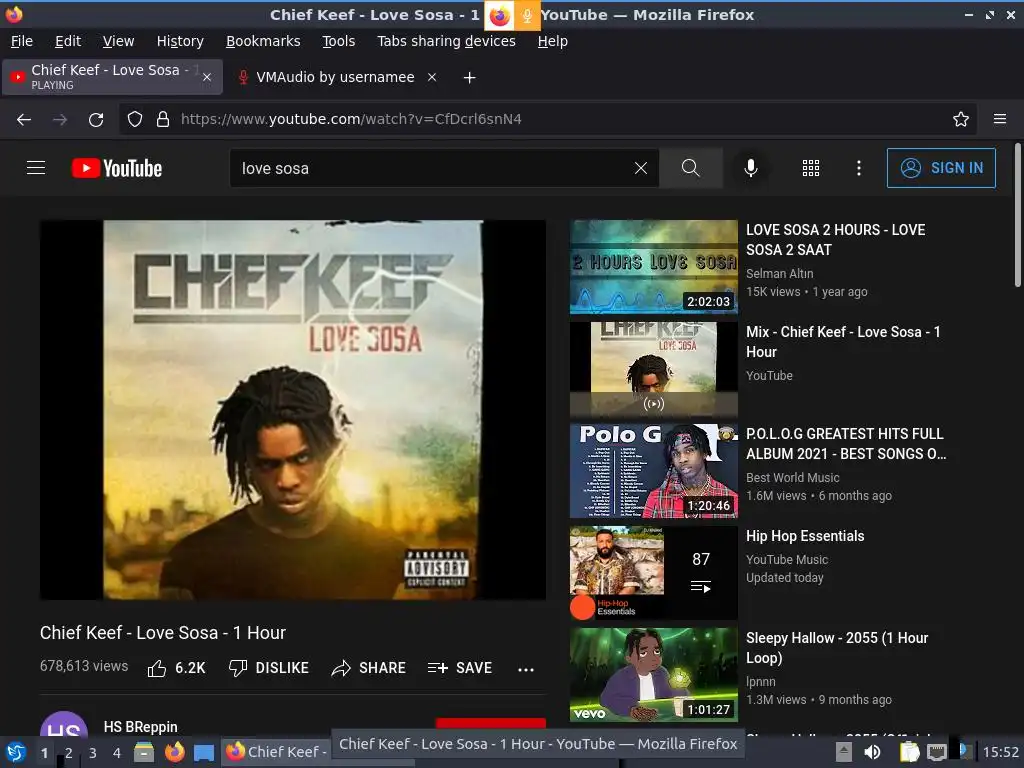Open the tracking protection shield
Viewport: 1024px width, 768px height.
135,119
